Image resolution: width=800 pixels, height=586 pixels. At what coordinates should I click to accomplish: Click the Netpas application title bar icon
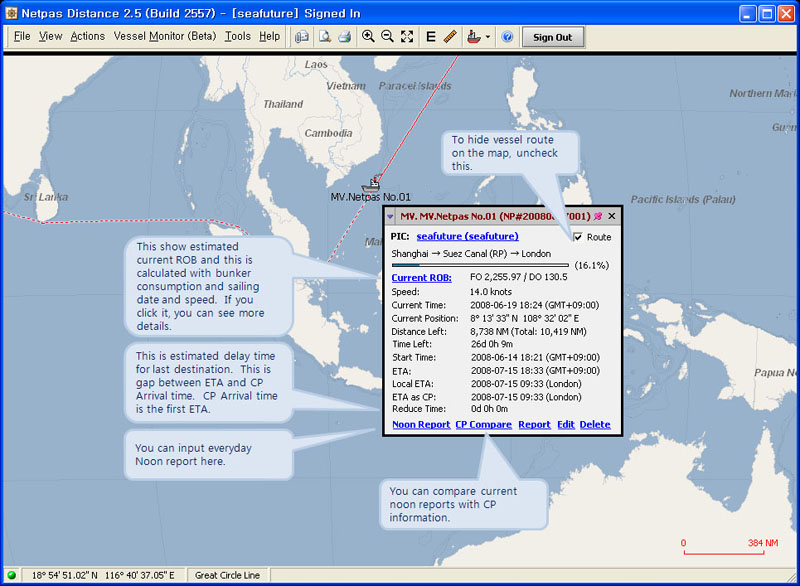[11, 13]
